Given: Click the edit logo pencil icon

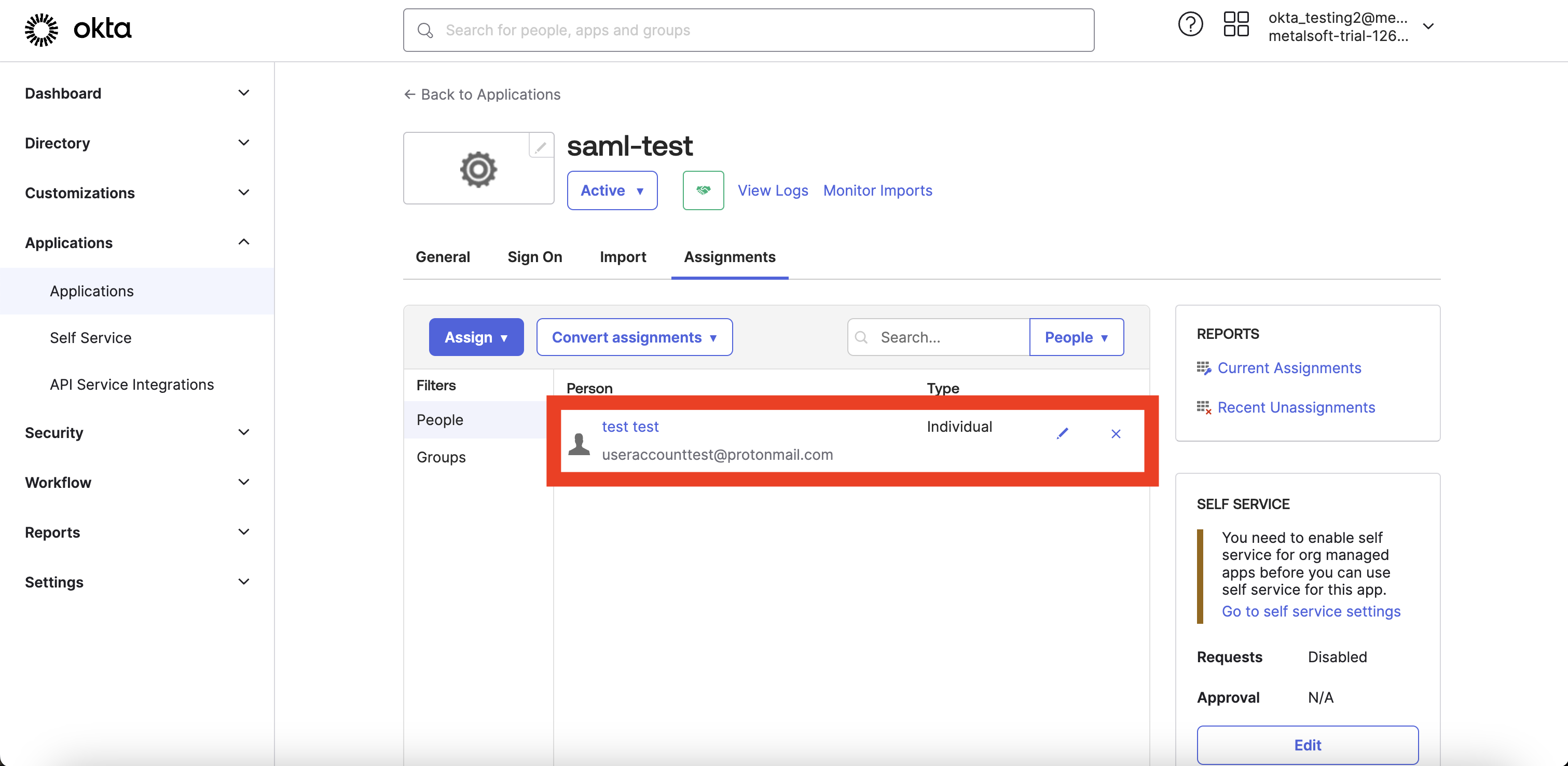Looking at the screenshot, I should pos(541,146).
